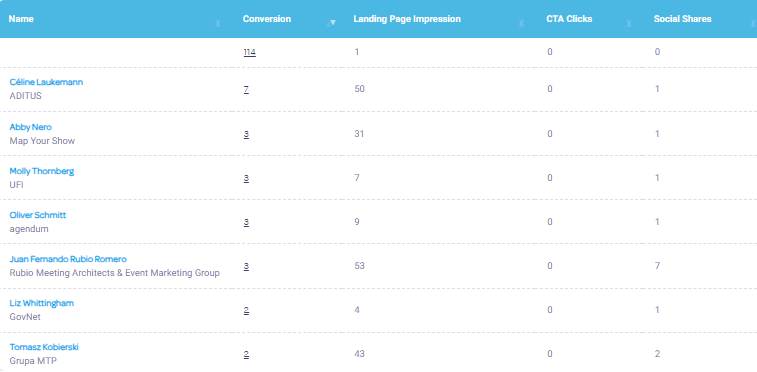This screenshot has width=757, height=372.
Task: Click CTA clicks 0 for Oliver Schmitt
Action: 550,222
